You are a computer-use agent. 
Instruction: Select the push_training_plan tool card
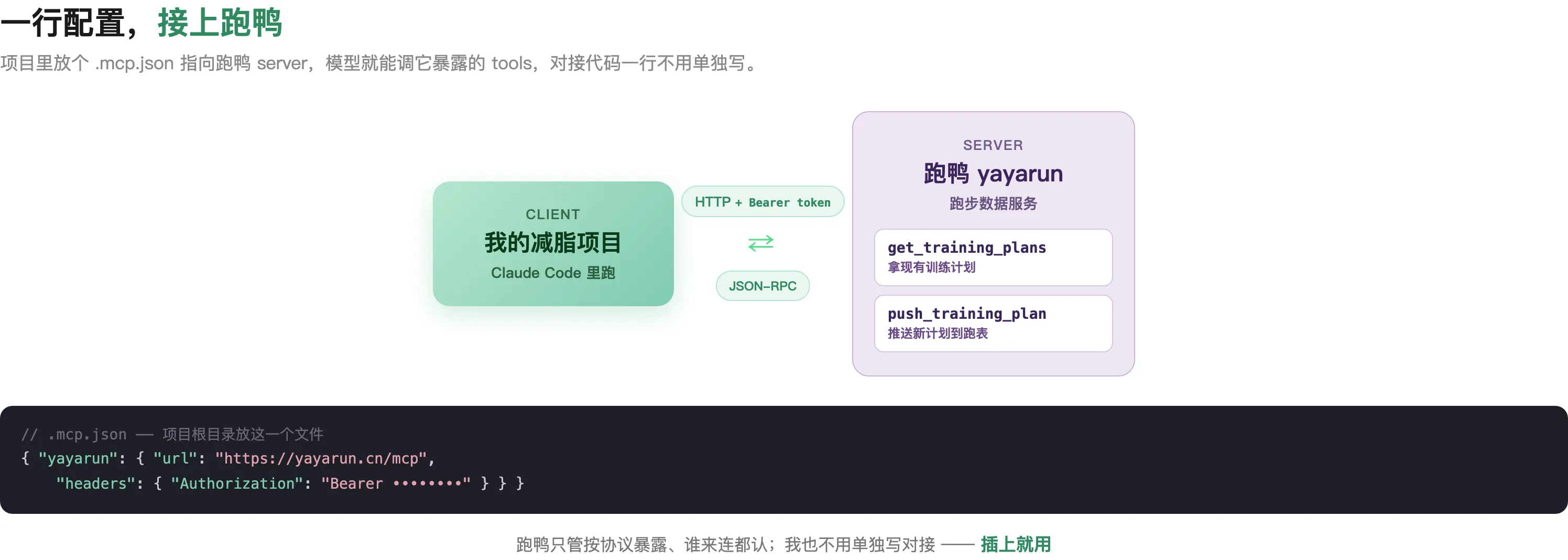click(993, 323)
